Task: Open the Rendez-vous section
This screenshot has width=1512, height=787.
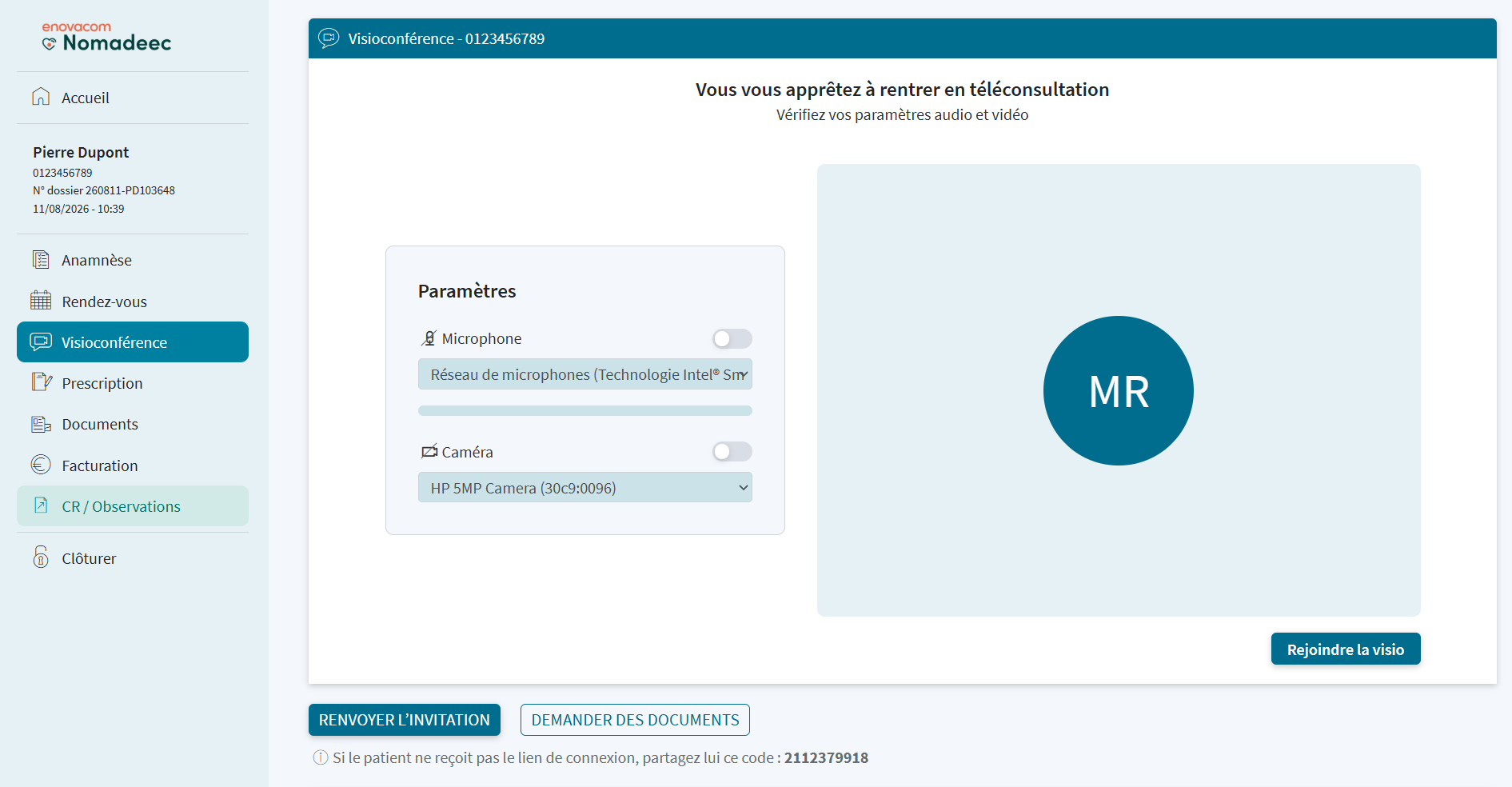Action: (x=133, y=302)
